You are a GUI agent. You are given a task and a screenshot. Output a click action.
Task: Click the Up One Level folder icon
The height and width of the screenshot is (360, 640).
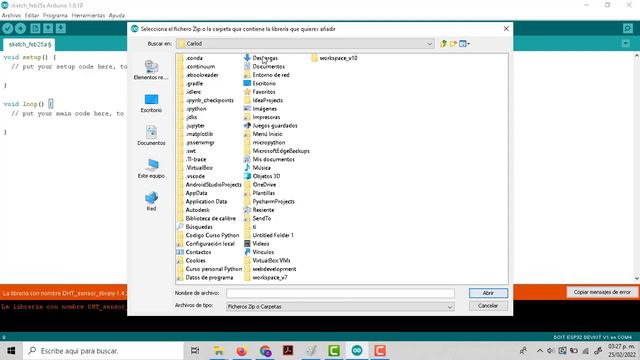[x=443, y=43]
